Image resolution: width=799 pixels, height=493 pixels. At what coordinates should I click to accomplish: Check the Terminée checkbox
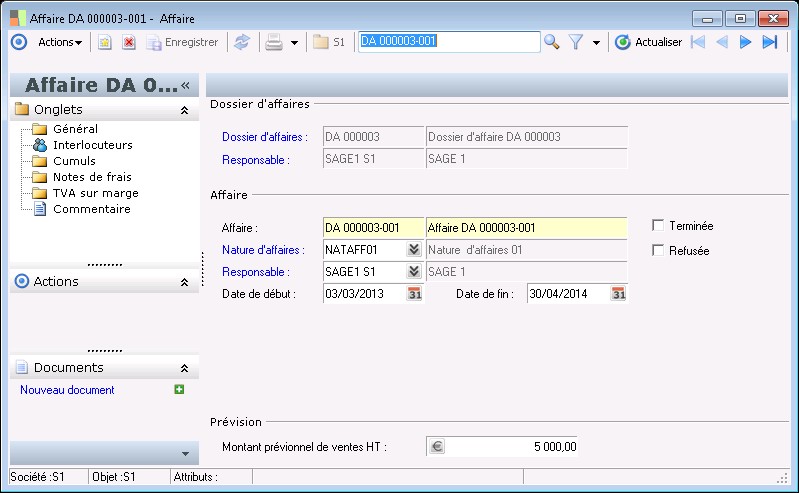(658, 226)
